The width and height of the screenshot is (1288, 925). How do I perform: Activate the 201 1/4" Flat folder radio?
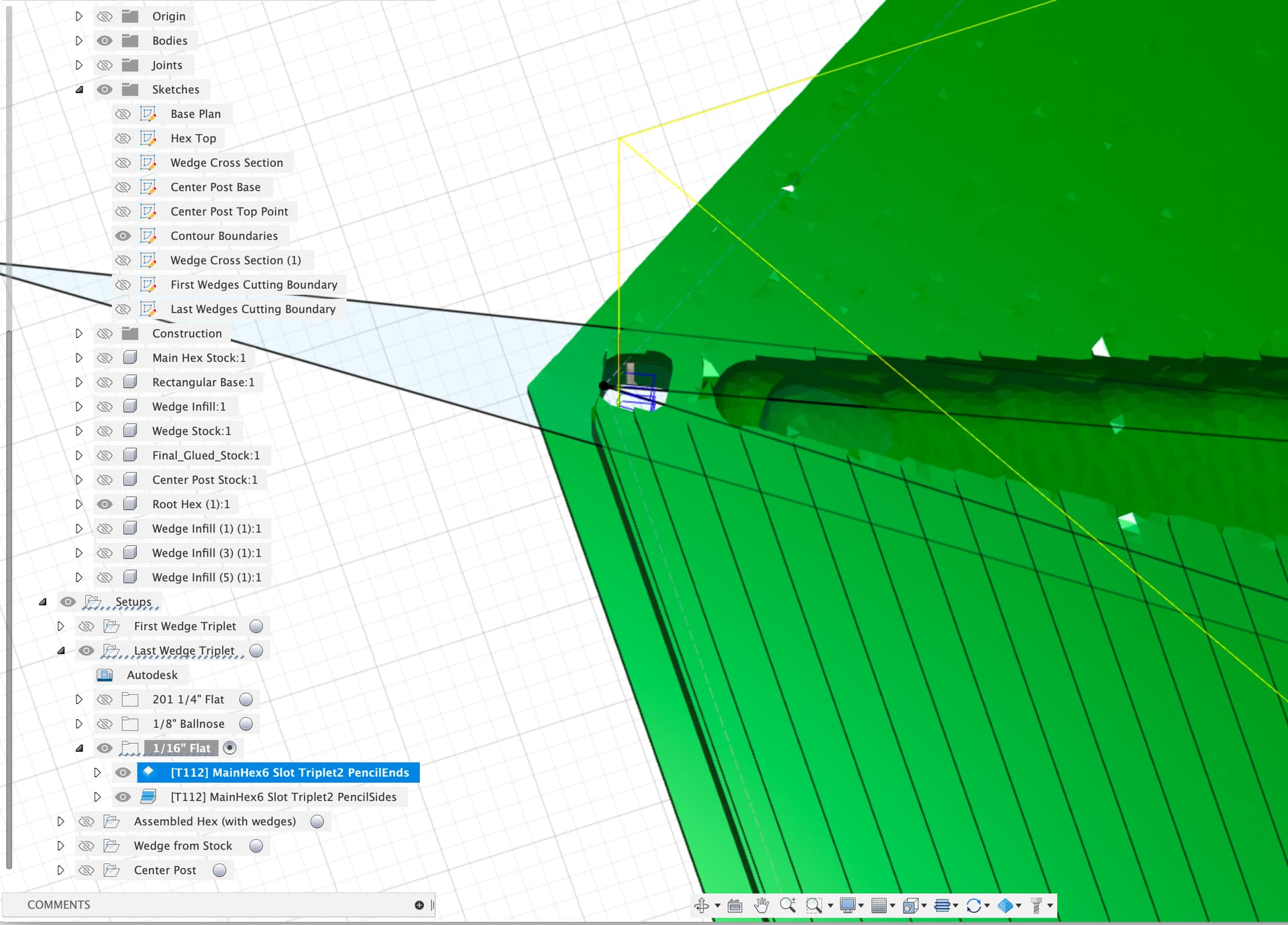[246, 699]
